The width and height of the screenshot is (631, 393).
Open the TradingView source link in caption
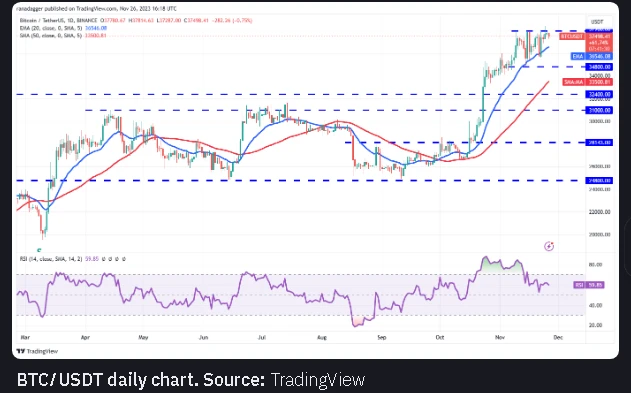pyautogui.click(x=318, y=380)
